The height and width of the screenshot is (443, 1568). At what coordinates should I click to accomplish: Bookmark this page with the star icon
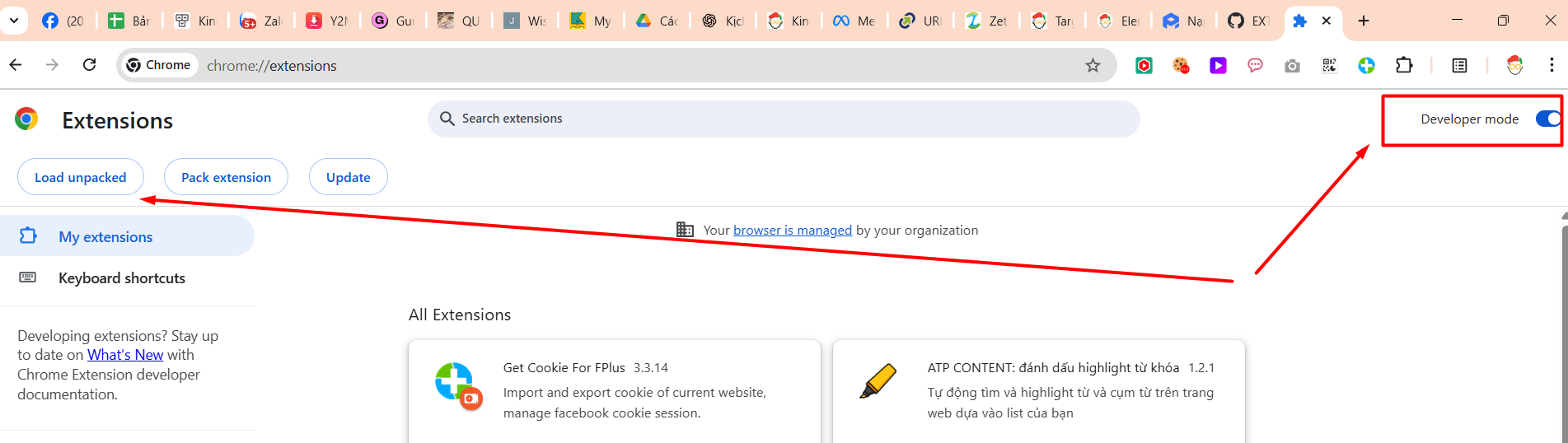[1093, 65]
